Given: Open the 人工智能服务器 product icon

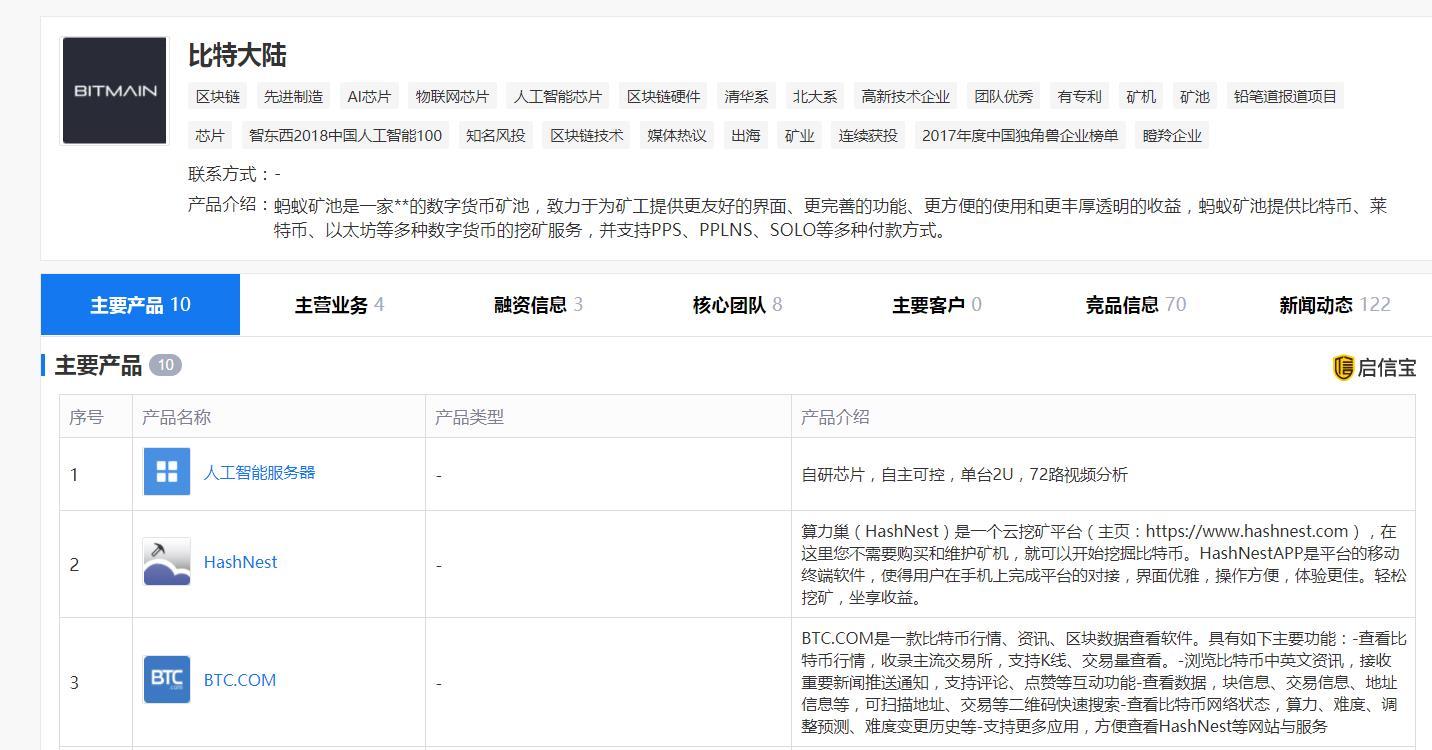Looking at the screenshot, I should (167, 472).
